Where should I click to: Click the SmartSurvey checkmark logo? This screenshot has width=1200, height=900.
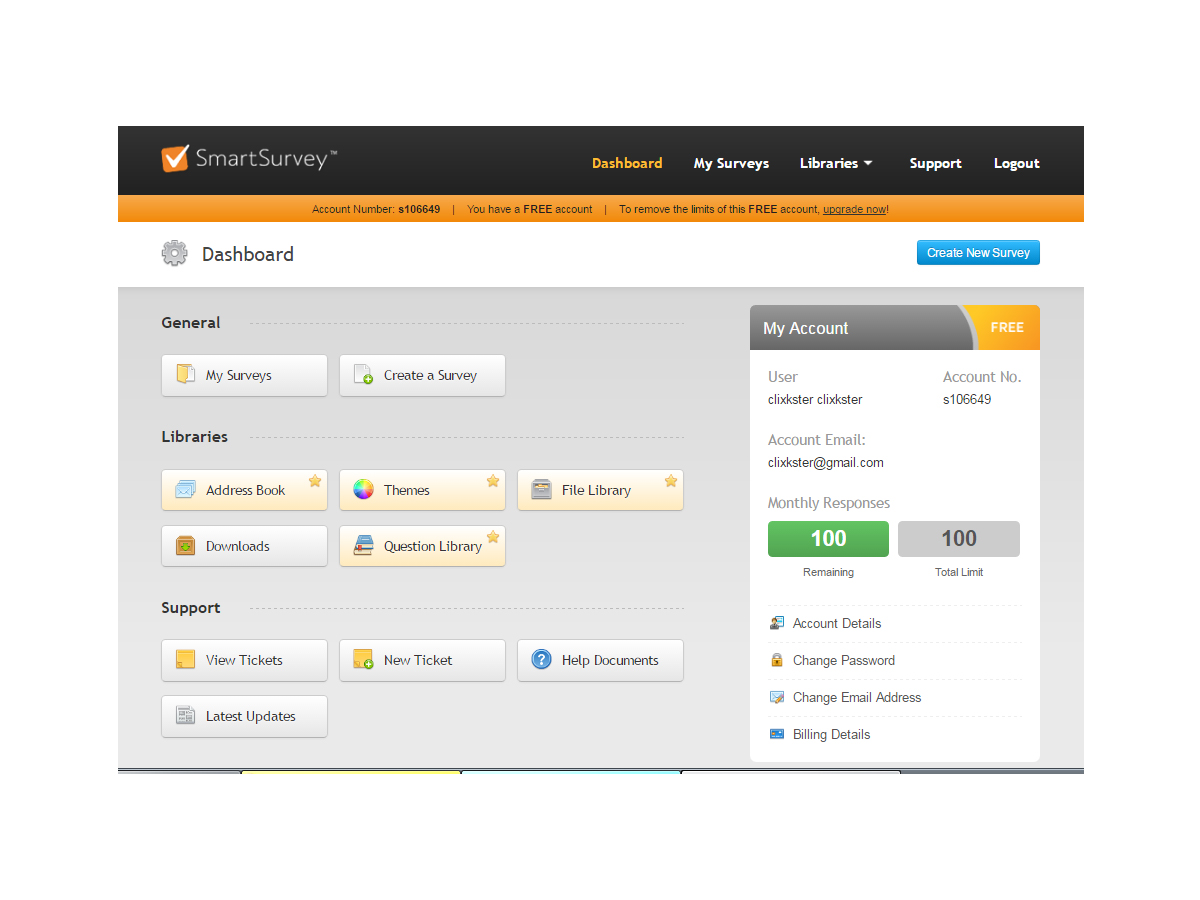(176, 158)
